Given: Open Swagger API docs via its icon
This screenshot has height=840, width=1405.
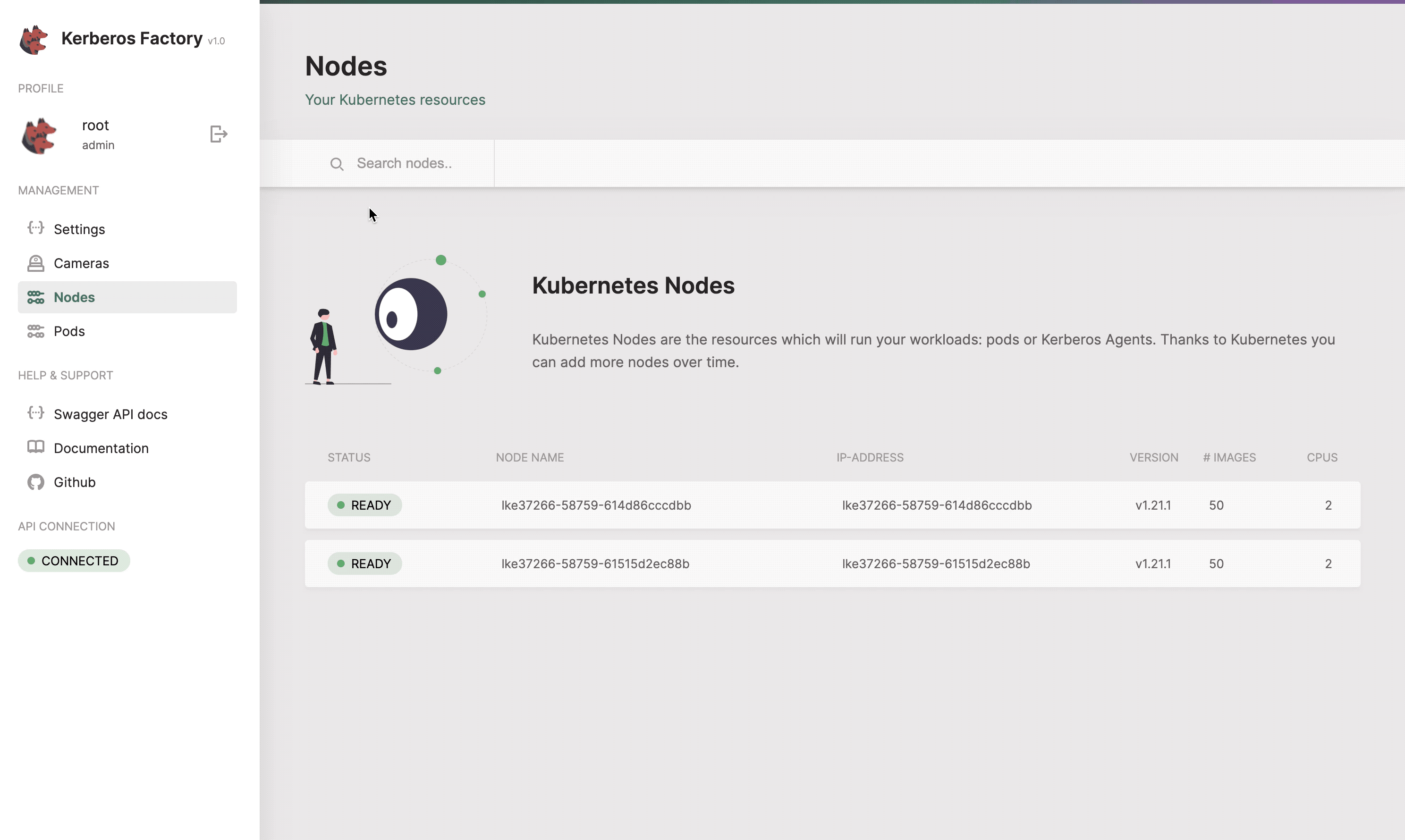Looking at the screenshot, I should (36, 413).
